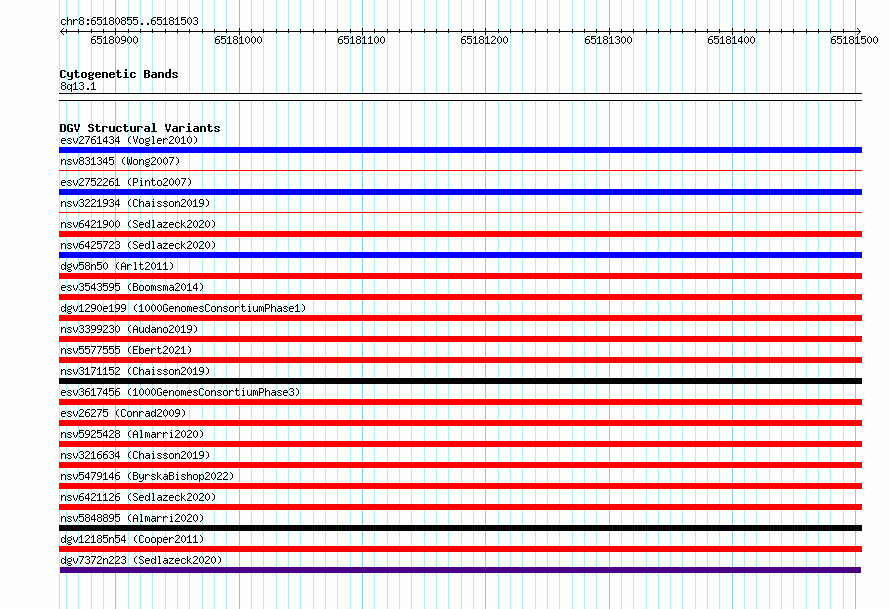
Task: Select dgv12185n54 (Cooper2011) label
Action: 132,539
